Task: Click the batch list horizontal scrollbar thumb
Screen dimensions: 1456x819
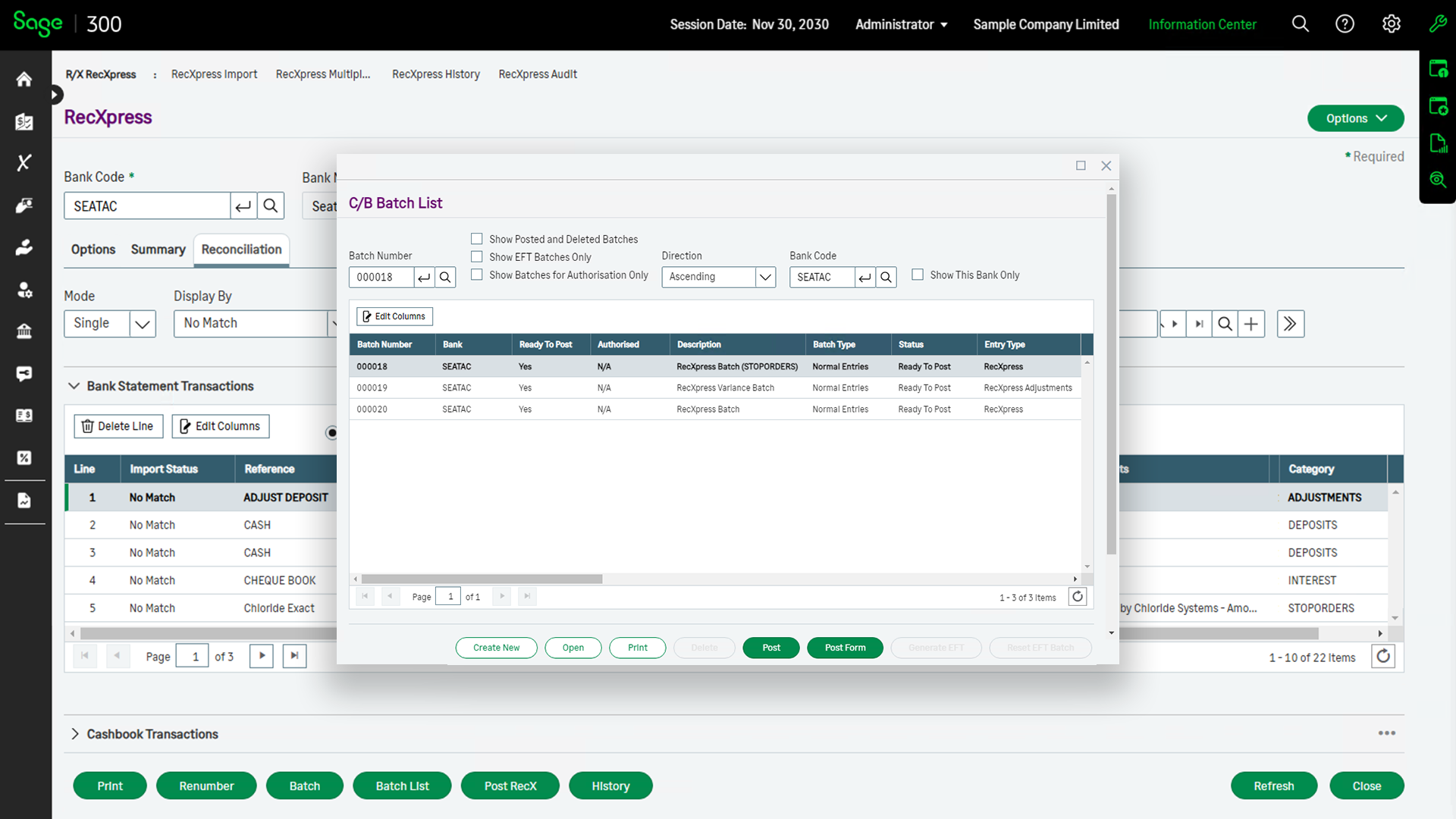Action: pos(482,579)
